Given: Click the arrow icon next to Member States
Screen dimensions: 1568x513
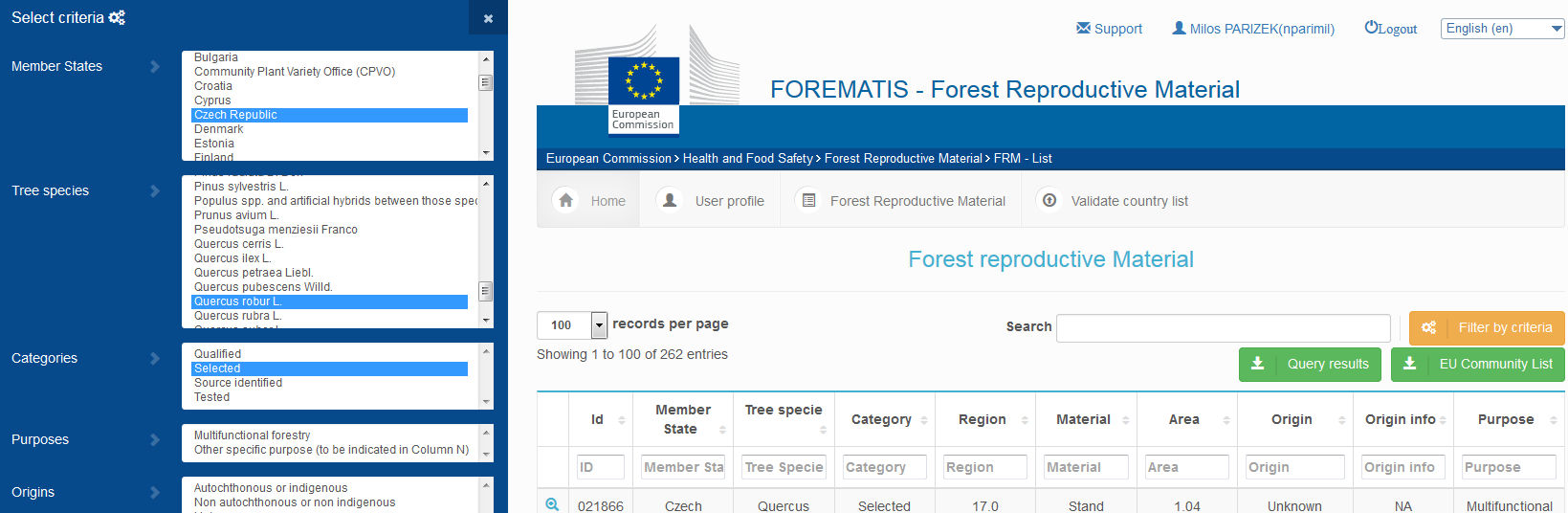Looking at the screenshot, I should 155,66.
